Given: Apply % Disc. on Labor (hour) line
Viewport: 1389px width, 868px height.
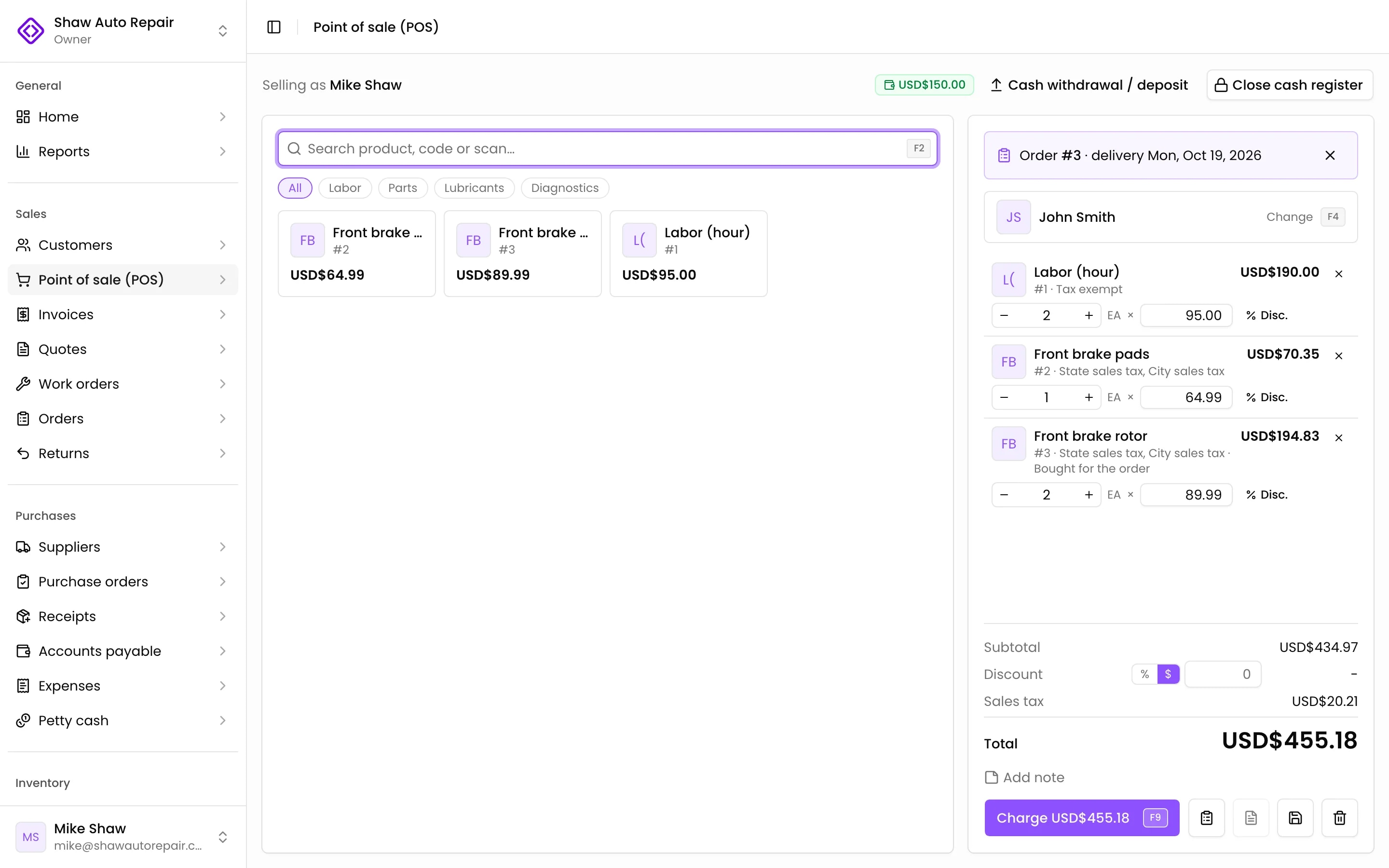Looking at the screenshot, I should coord(1267,315).
